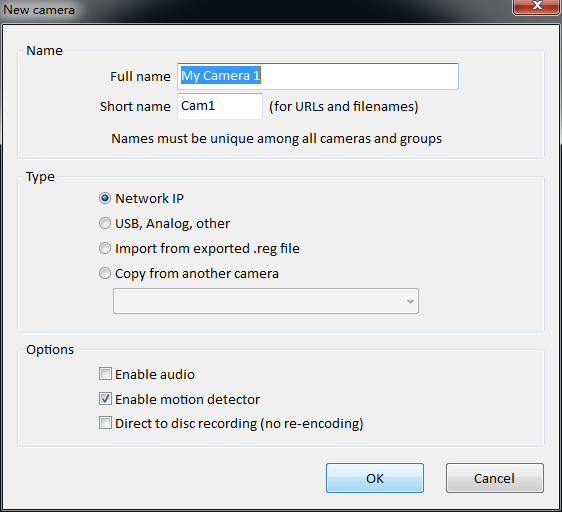This screenshot has height=512, width=562.
Task: Select the Network IP radio button
Action: point(105,198)
